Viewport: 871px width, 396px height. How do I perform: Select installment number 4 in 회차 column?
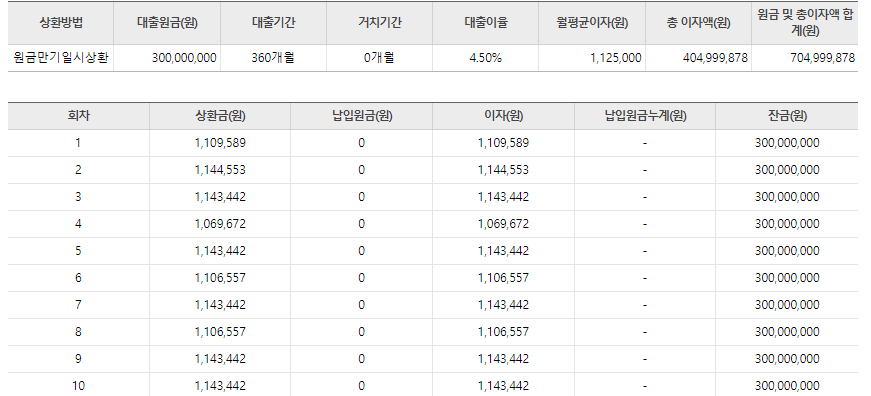pos(78,224)
